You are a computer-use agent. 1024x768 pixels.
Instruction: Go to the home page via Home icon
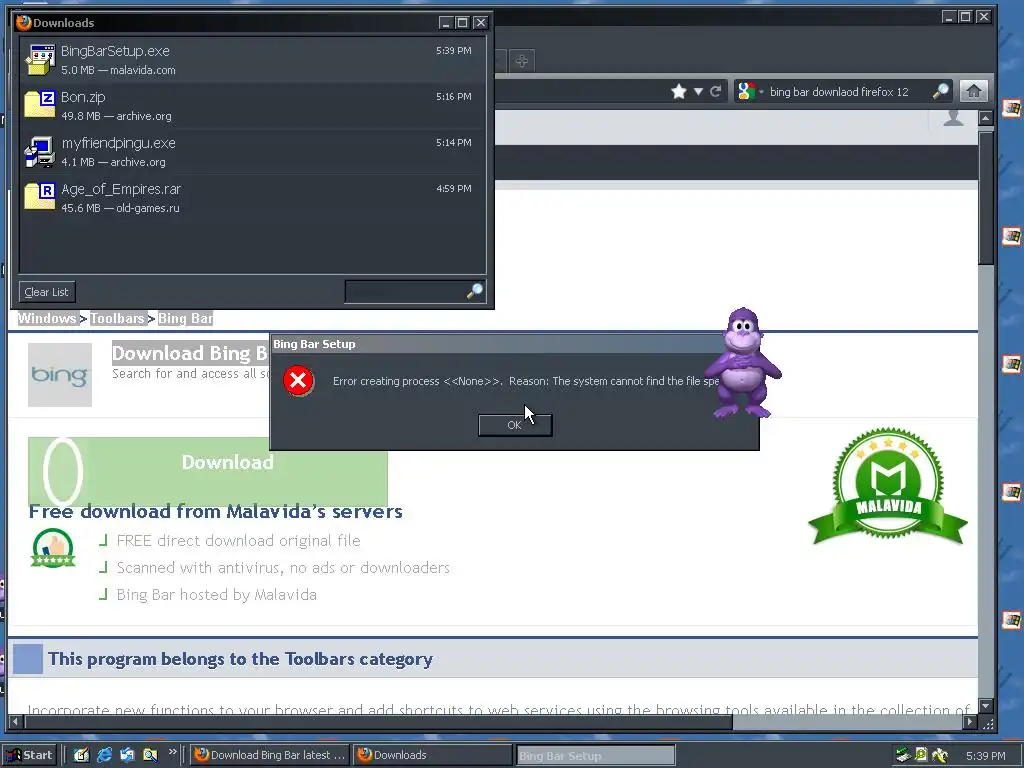(973, 91)
